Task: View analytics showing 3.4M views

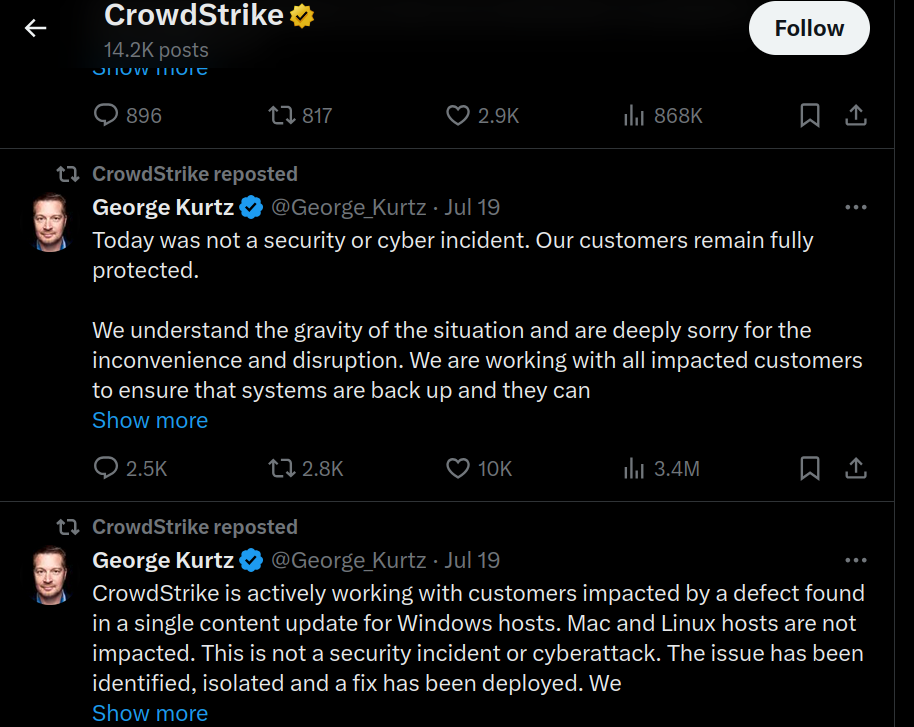Action: 661,468
